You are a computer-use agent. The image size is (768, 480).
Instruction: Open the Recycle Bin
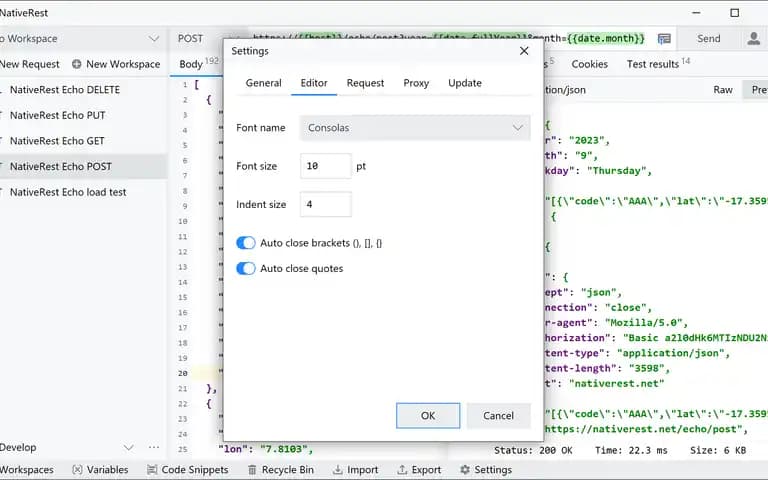coord(280,470)
